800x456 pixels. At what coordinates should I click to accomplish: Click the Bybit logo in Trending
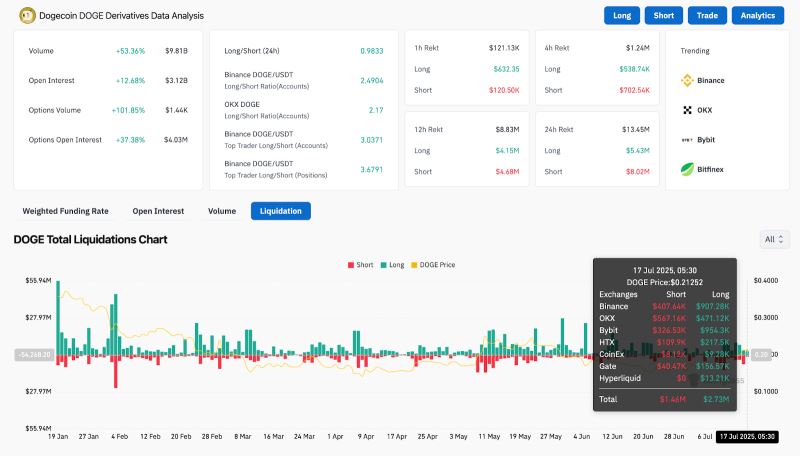tap(687, 140)
